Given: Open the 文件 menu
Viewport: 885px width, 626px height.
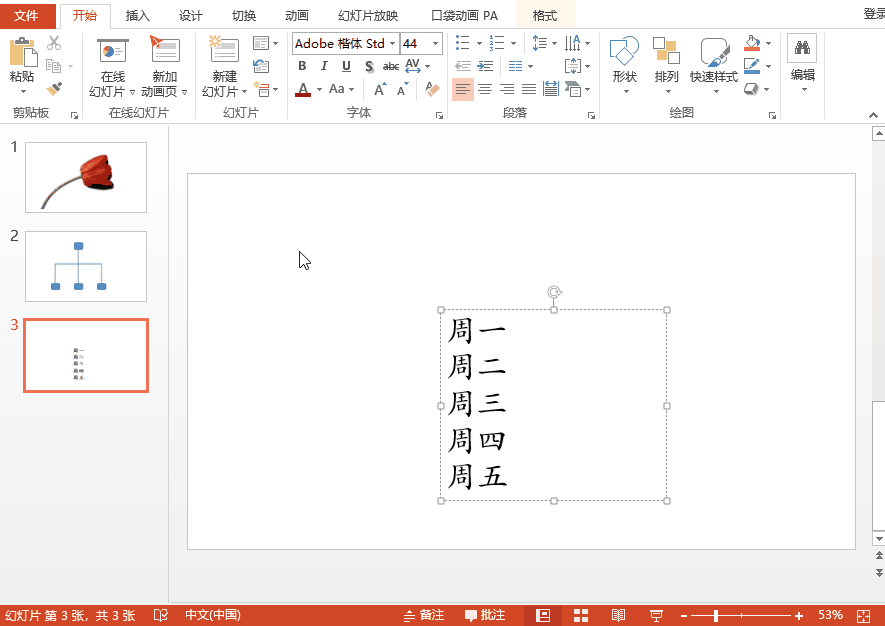Looking at the screenshot, I should 27,15.
